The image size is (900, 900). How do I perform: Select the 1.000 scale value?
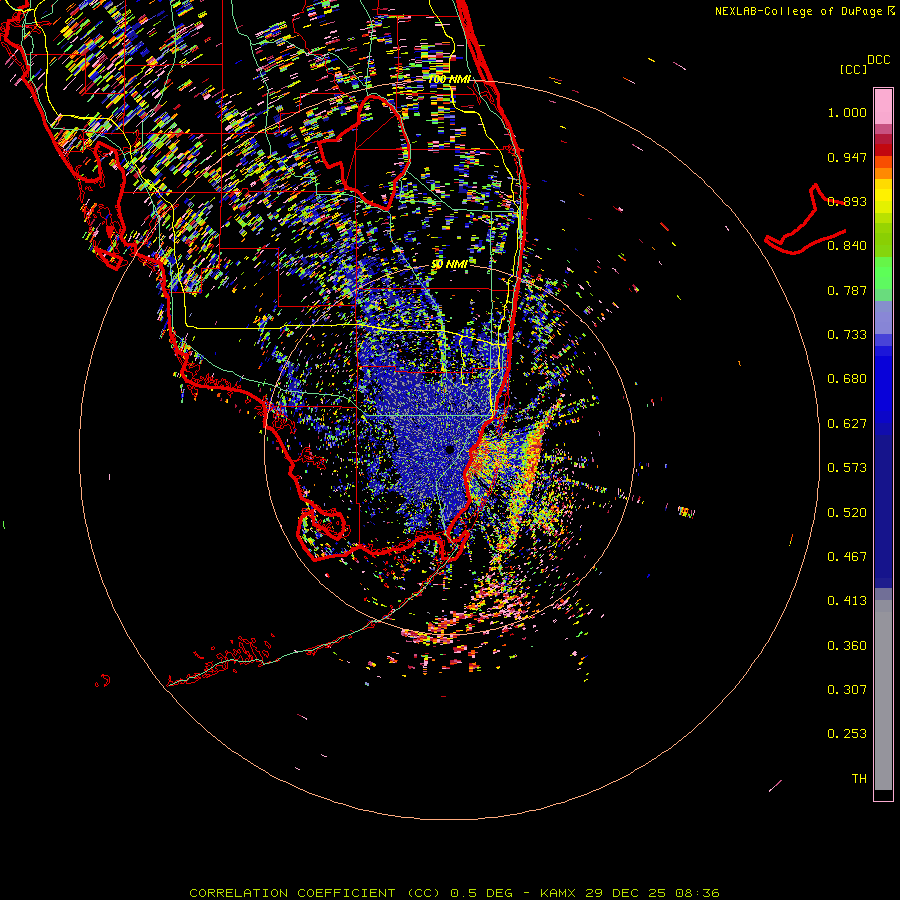tap(847, 112)
